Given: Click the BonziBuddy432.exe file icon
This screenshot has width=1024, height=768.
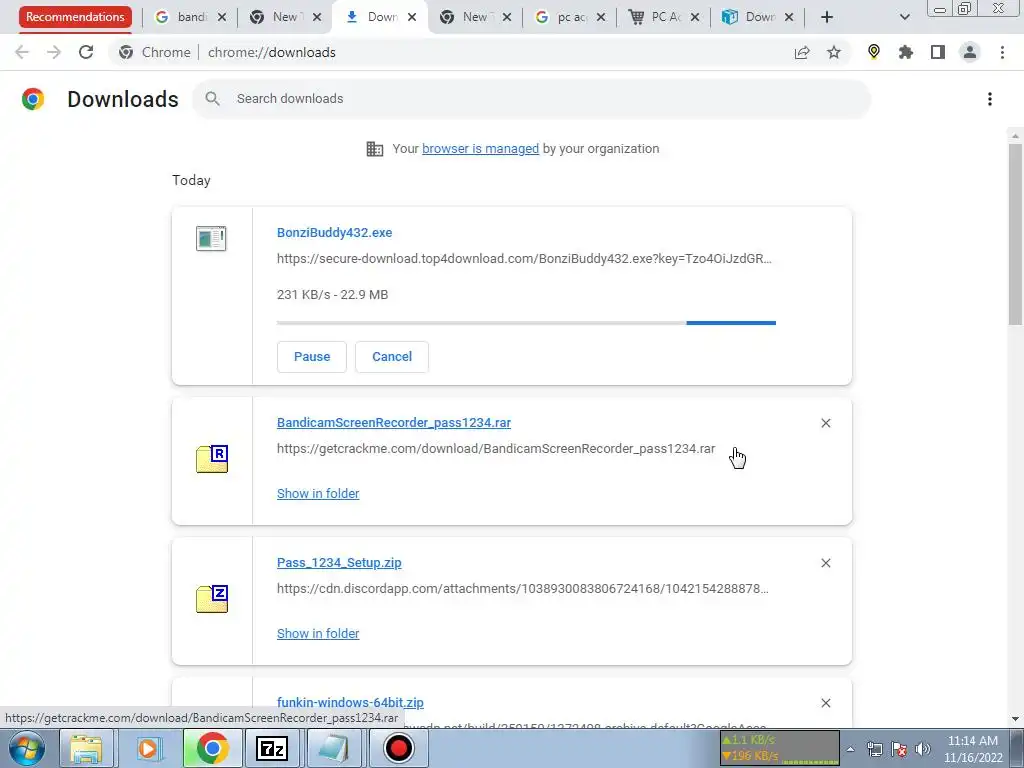Looking at the screenshot, I should click(211, 238).
